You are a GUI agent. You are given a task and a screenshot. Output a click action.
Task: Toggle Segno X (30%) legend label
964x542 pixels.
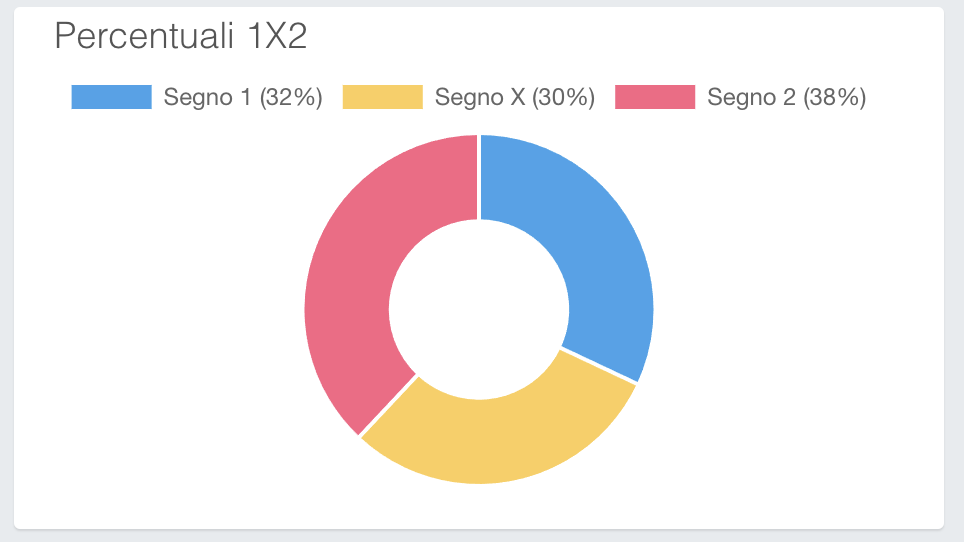coord(515,97)
